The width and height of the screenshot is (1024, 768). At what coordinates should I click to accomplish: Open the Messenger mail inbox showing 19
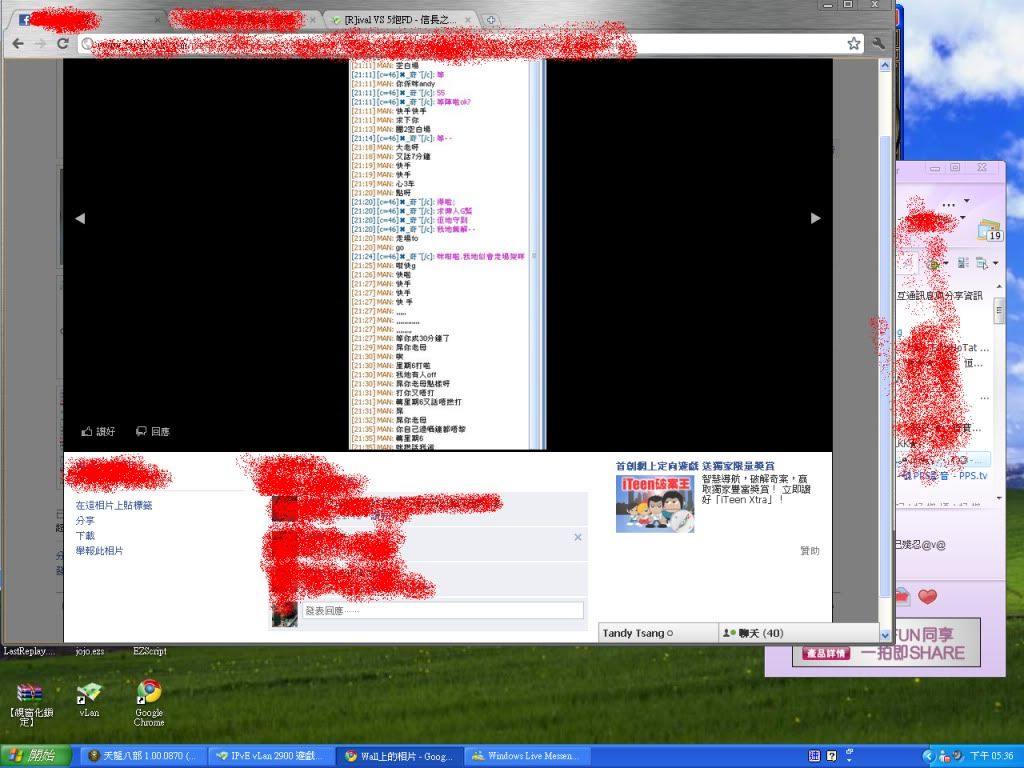tap(989, 229)
